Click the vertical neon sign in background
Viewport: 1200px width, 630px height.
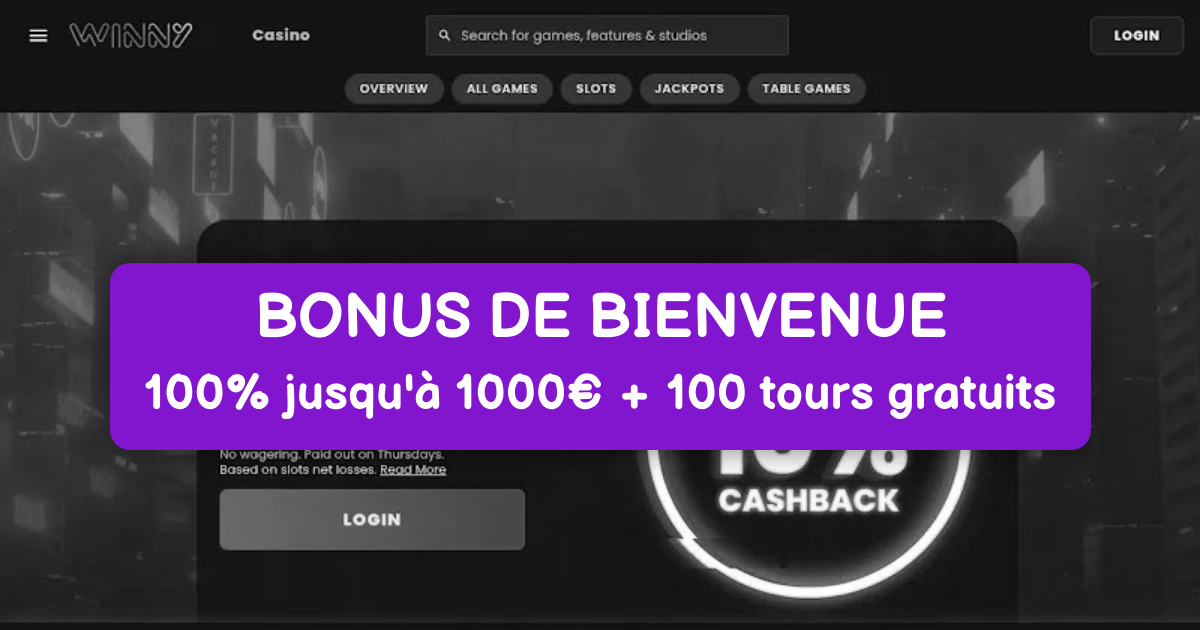(212, 155)
